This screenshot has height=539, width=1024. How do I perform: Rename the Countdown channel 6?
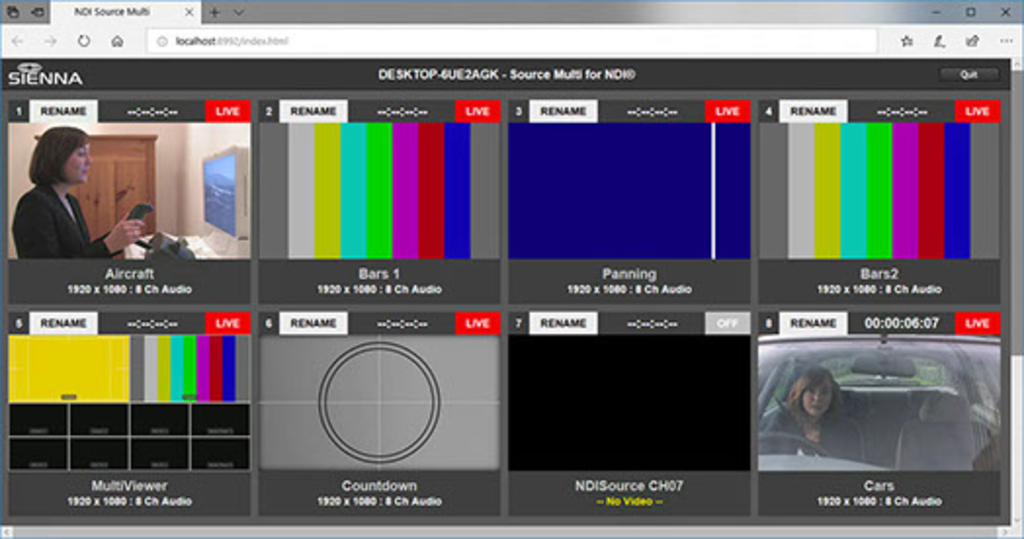pos(313,323)
